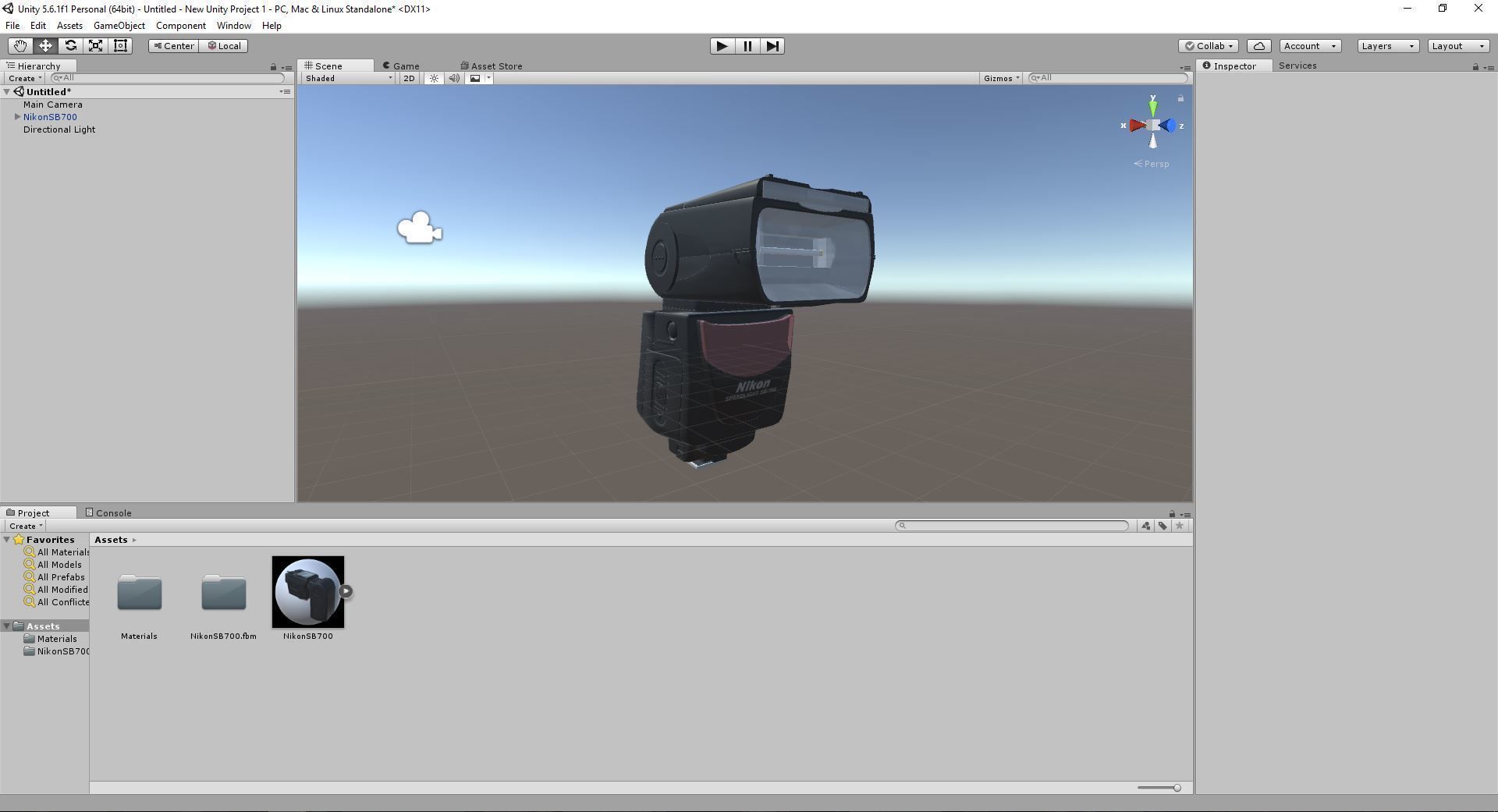This screenshot has width=1498, height=812.
Task: Start Play mode
Action: click(722, 46)
